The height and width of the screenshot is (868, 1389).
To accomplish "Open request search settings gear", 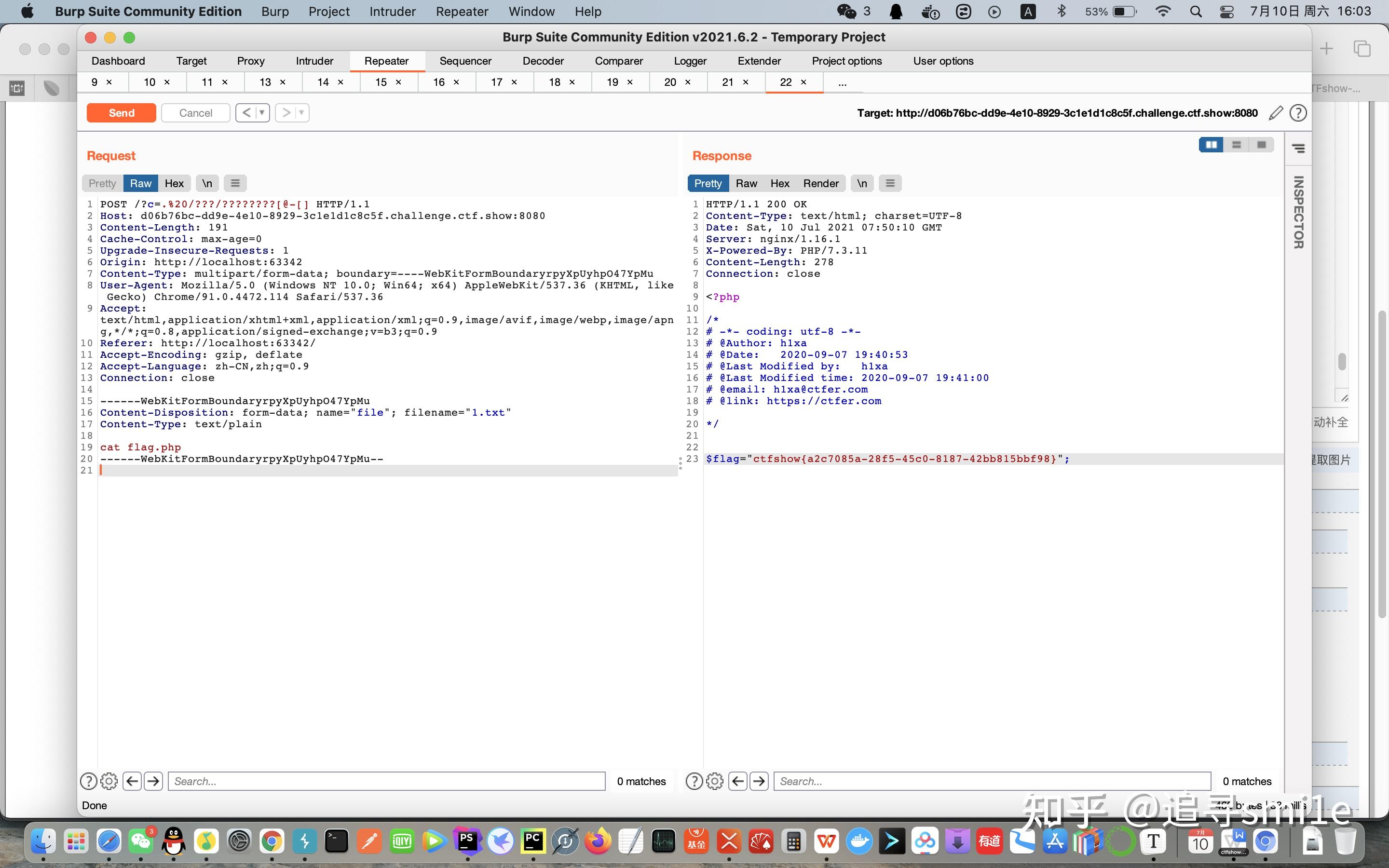I will (x=109, y=781).
